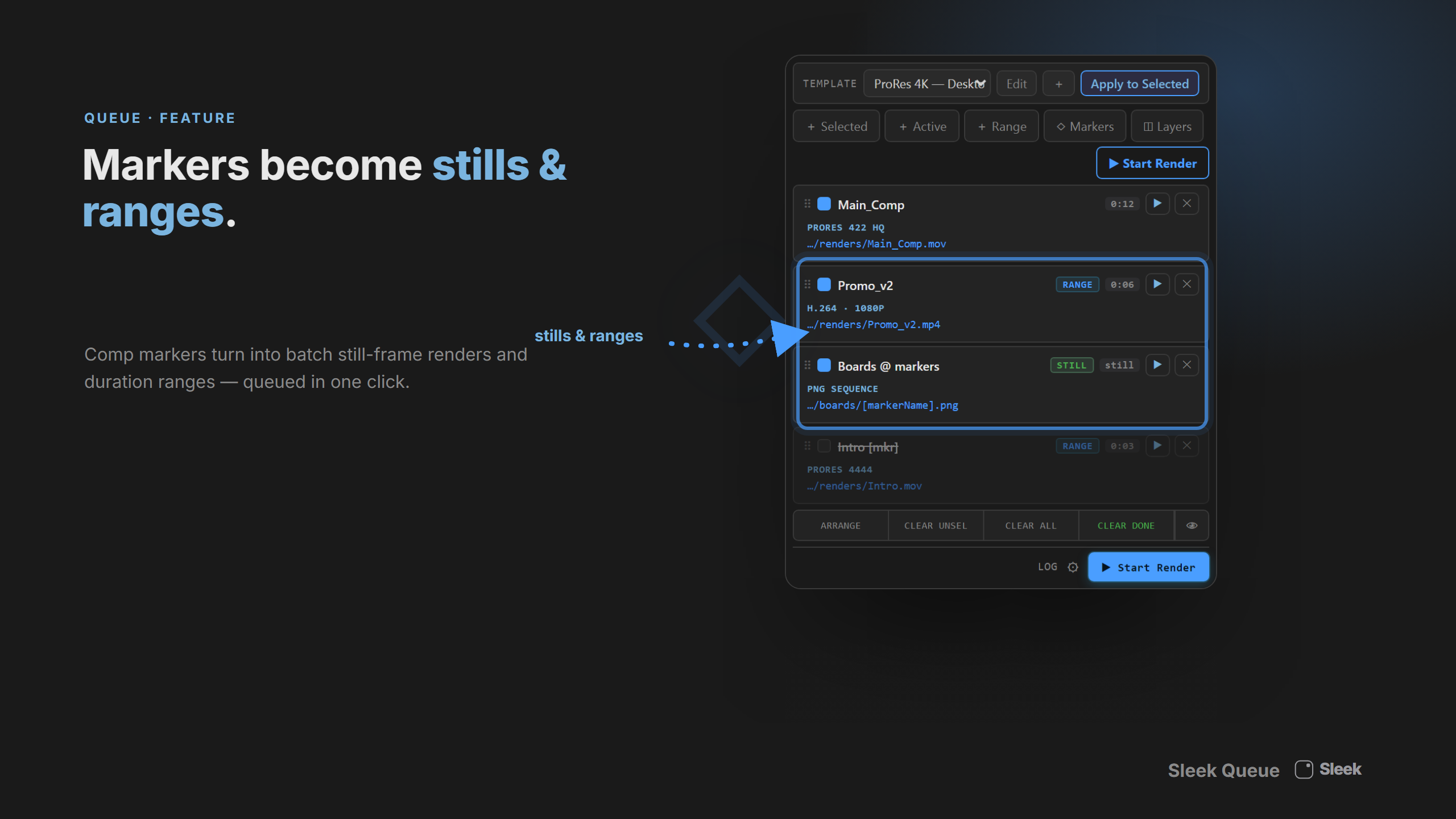This screenshot has height=819, width=1456.
Task: Select the Boards @ markers item name
Action: click(888, 366)
